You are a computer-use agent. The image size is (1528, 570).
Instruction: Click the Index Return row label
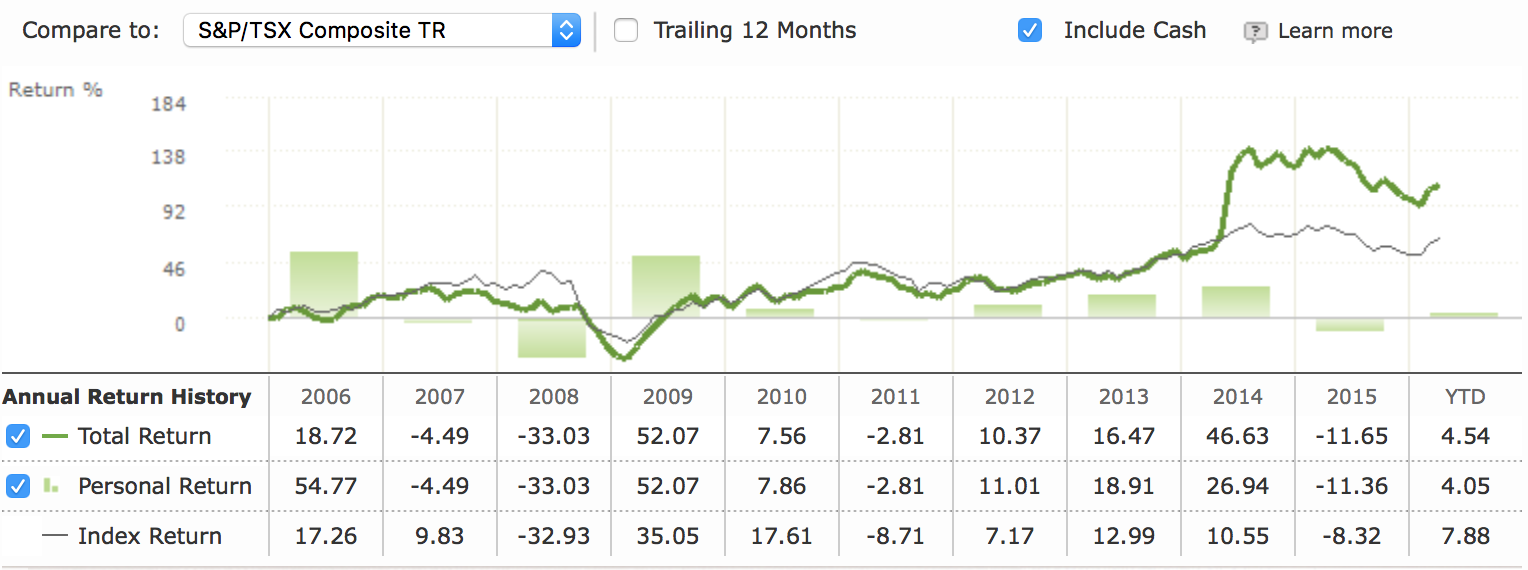point(150,536)
